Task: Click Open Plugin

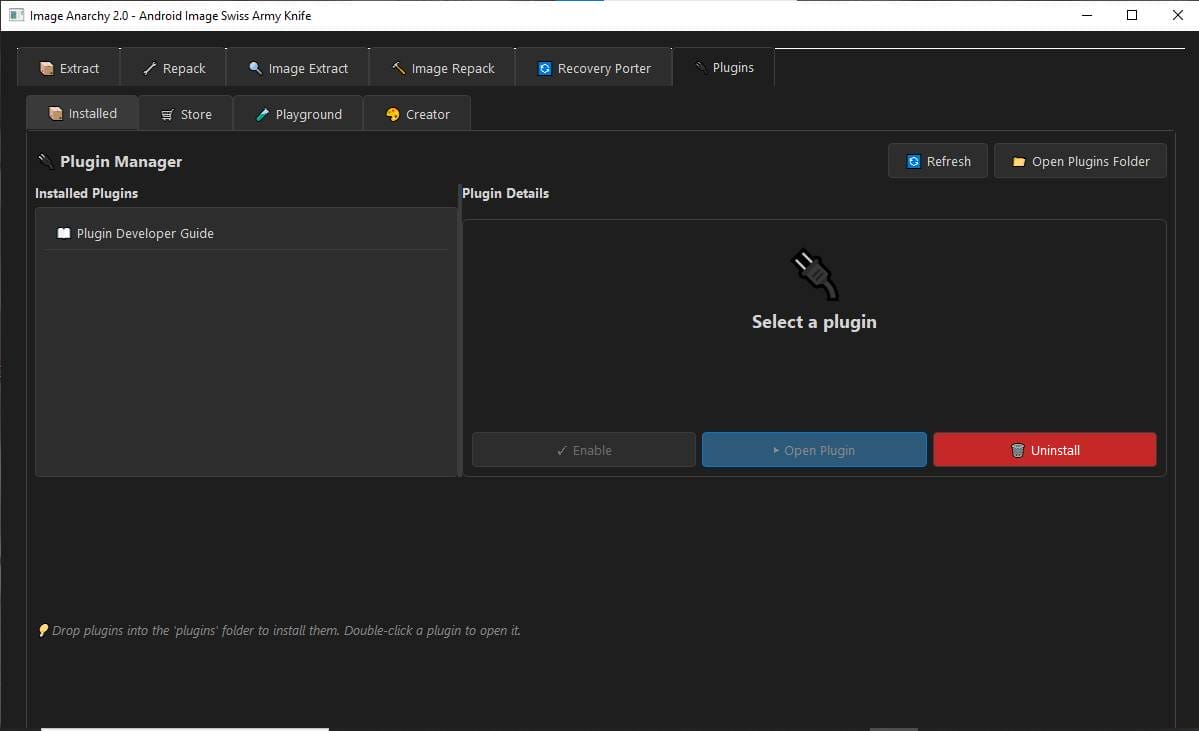Action: pyautogui.click(x=814, y=450)
